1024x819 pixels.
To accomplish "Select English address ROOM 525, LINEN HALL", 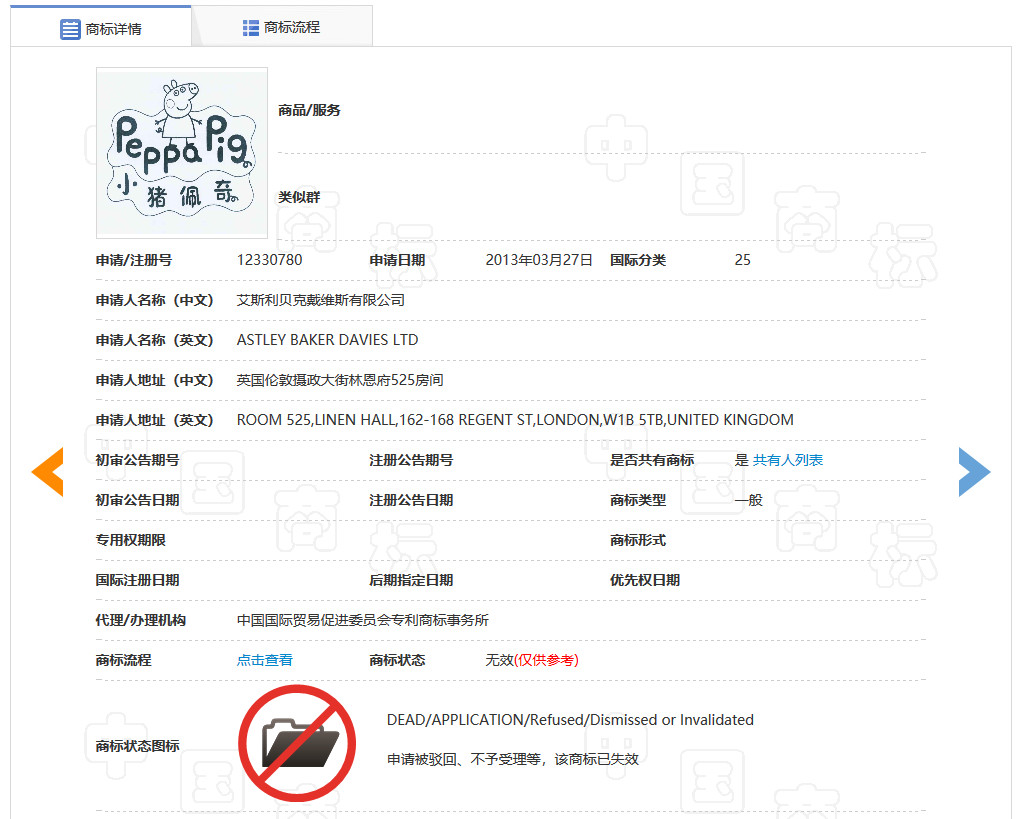I will pyautogui.click(x=515, y=420).
